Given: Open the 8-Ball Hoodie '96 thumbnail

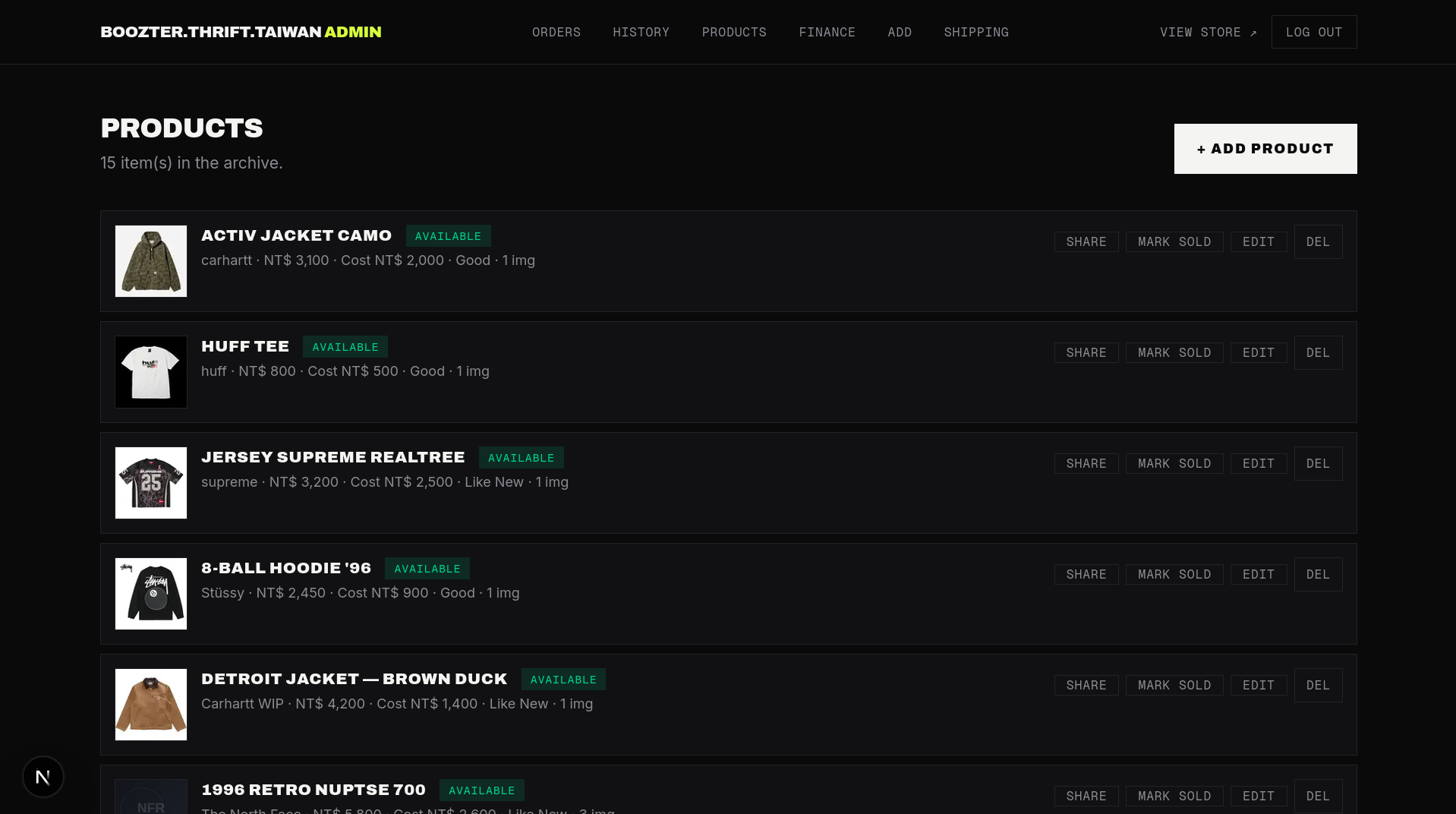Looking at the screenshot, I should pyautogui.click(x=151, y=594).
